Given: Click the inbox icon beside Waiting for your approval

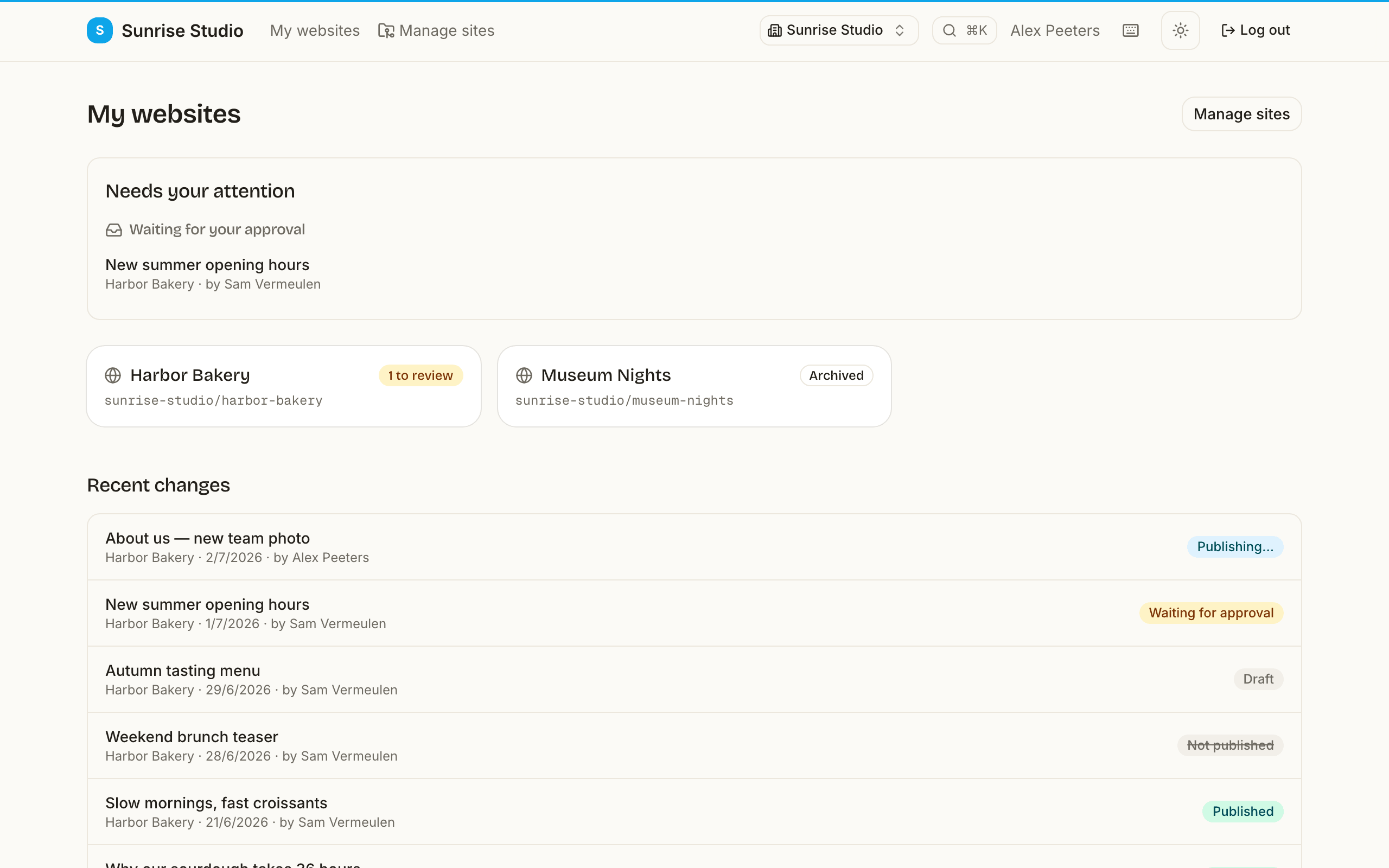Looking at the screenshot, I should (x=113, y=230).
